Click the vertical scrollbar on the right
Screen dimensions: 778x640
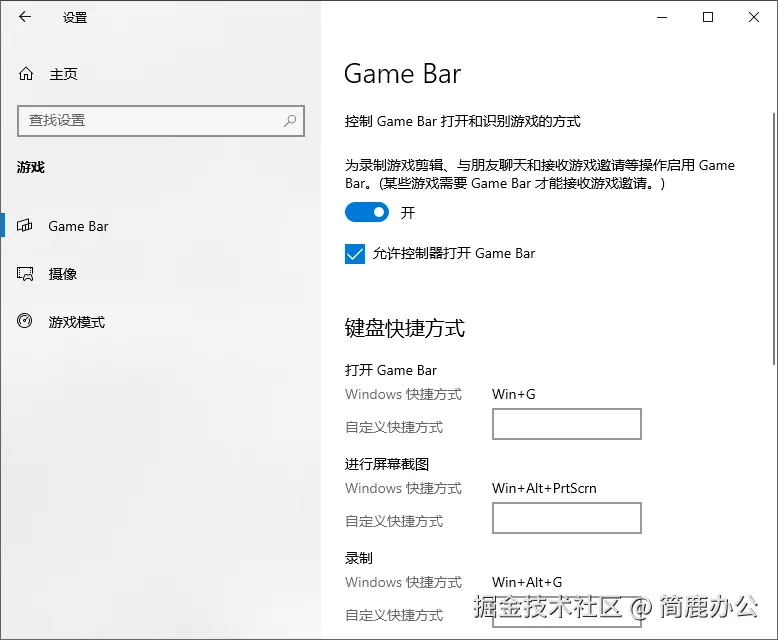[774, 239]
